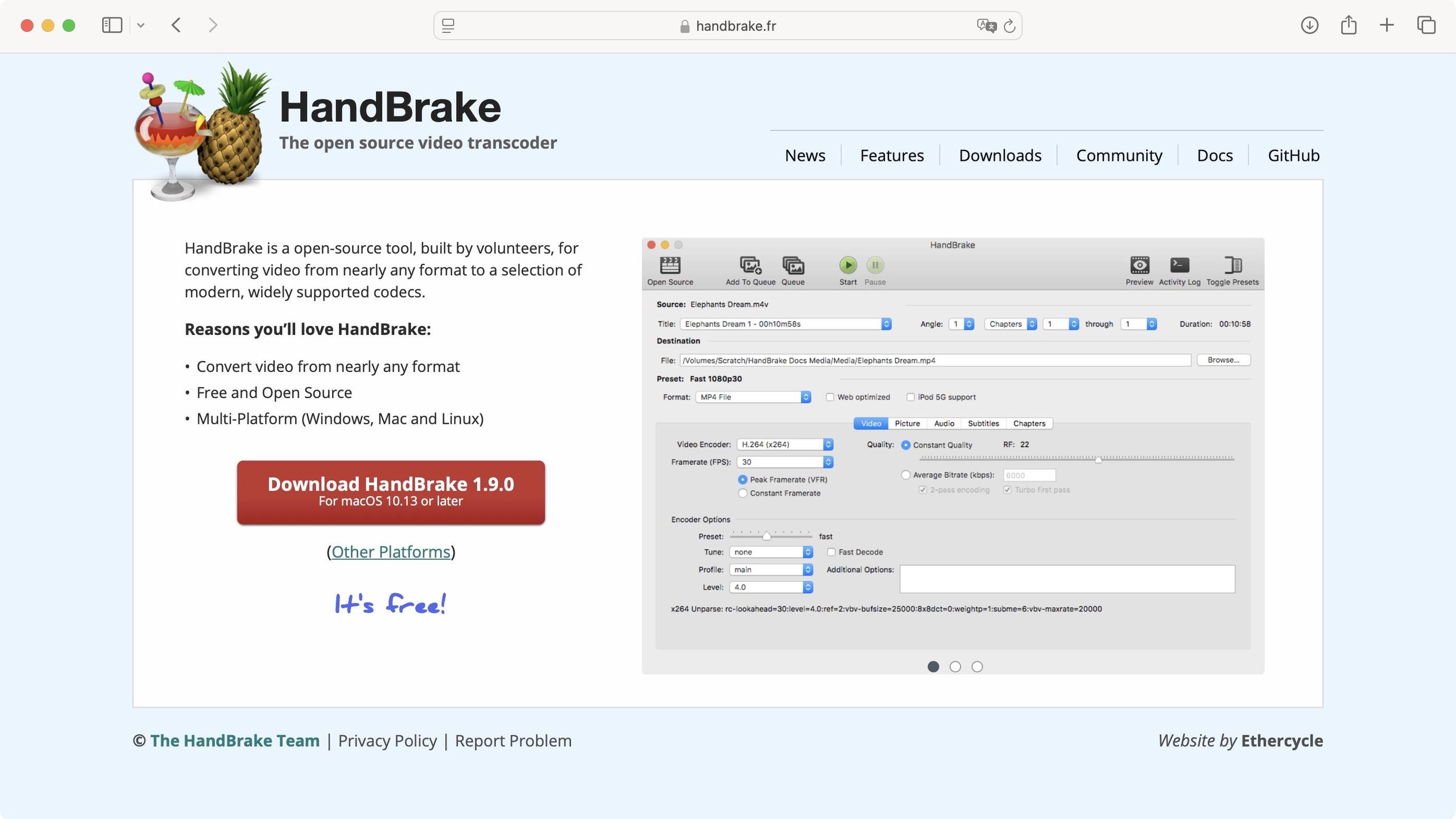Viewport: 1456px width, 819px height.
Task: Enable the Web optimized checkbox
Action: coord(830,398)
